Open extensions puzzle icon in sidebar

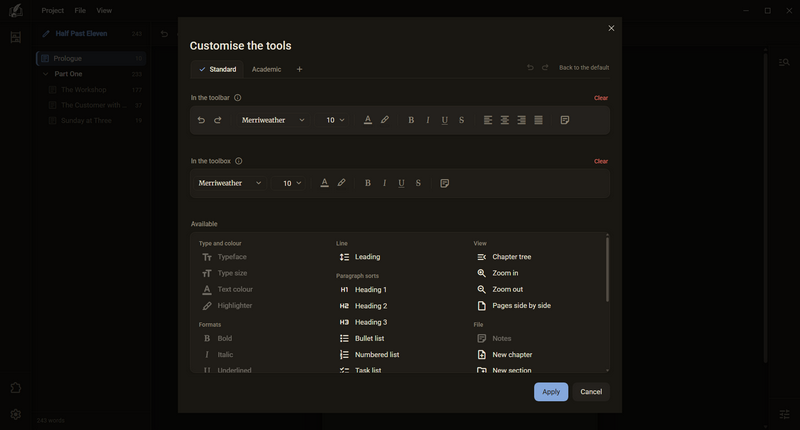(16, 388)
